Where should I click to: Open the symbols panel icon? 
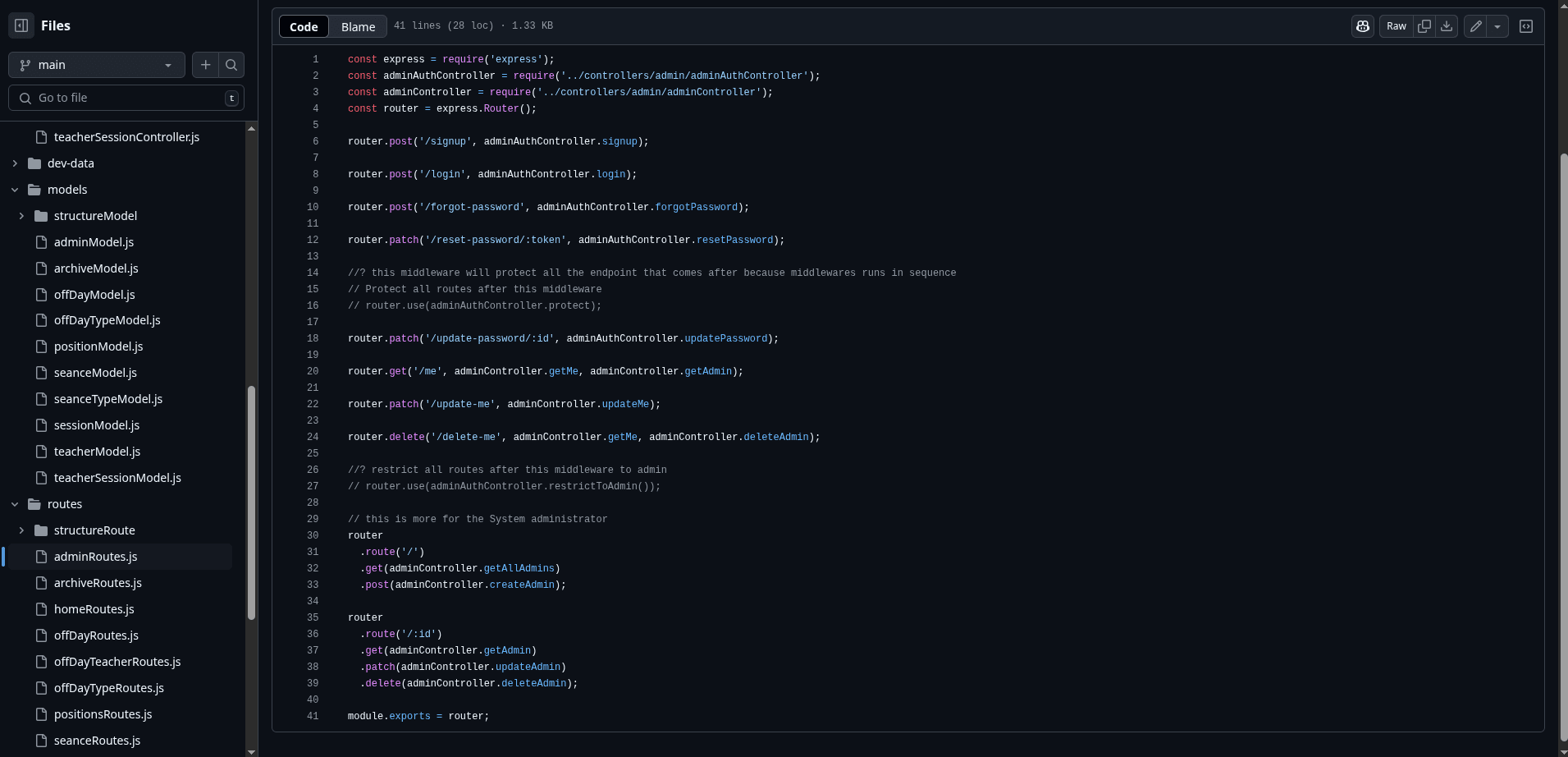click(x=1526, y=26)
